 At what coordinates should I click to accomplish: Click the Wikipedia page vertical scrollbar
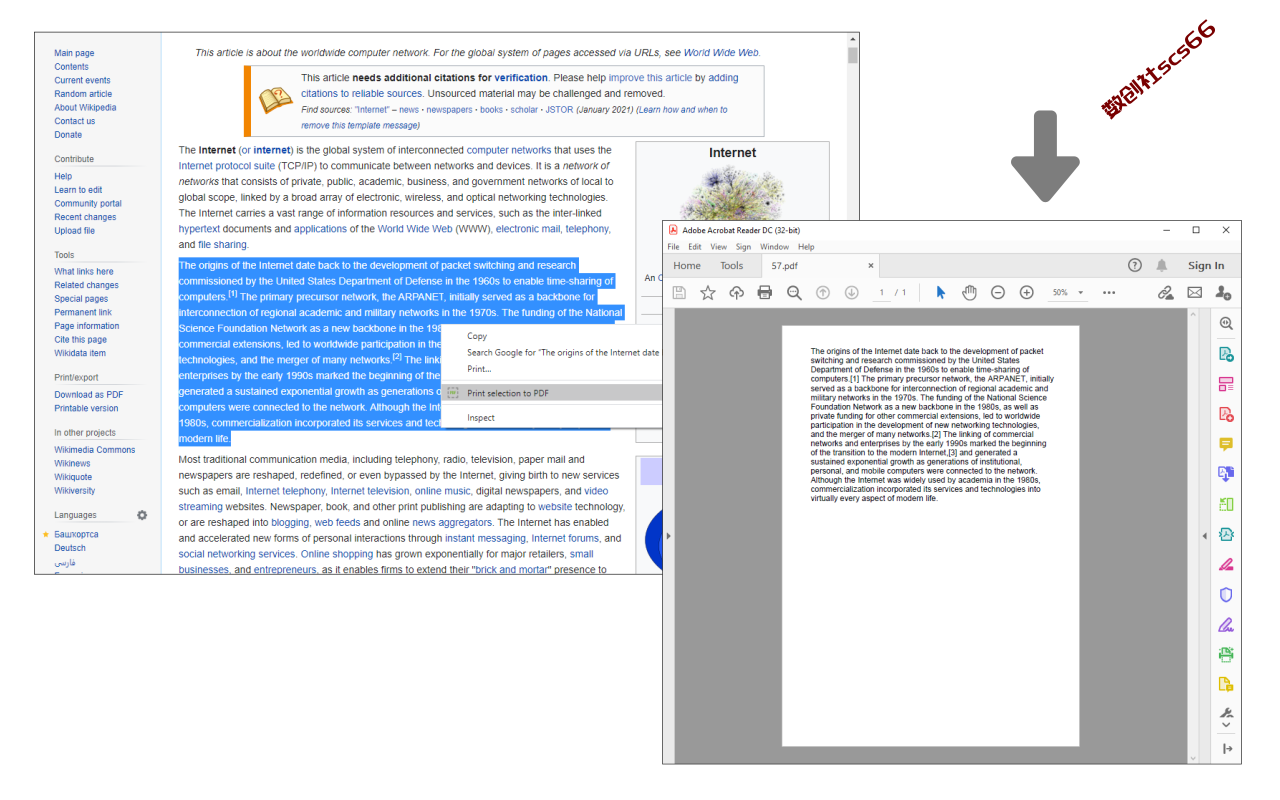point(853,302)
